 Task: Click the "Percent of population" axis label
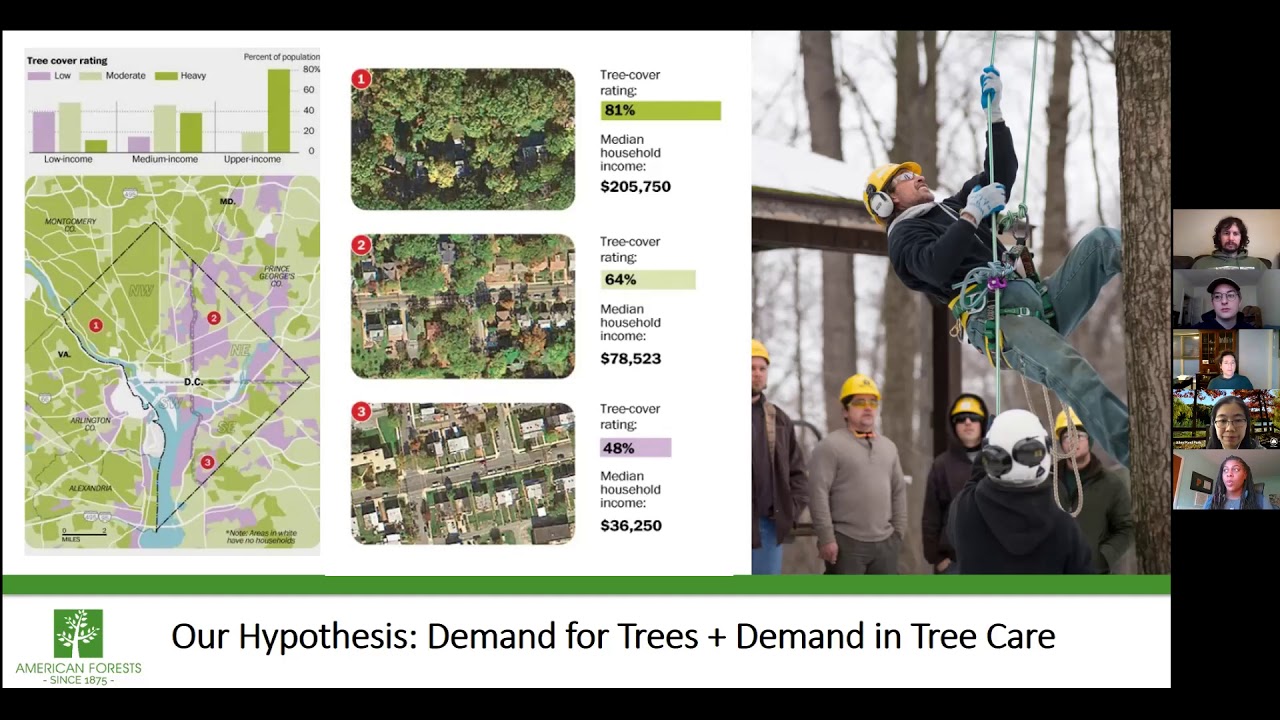click(x=282, y=57)
